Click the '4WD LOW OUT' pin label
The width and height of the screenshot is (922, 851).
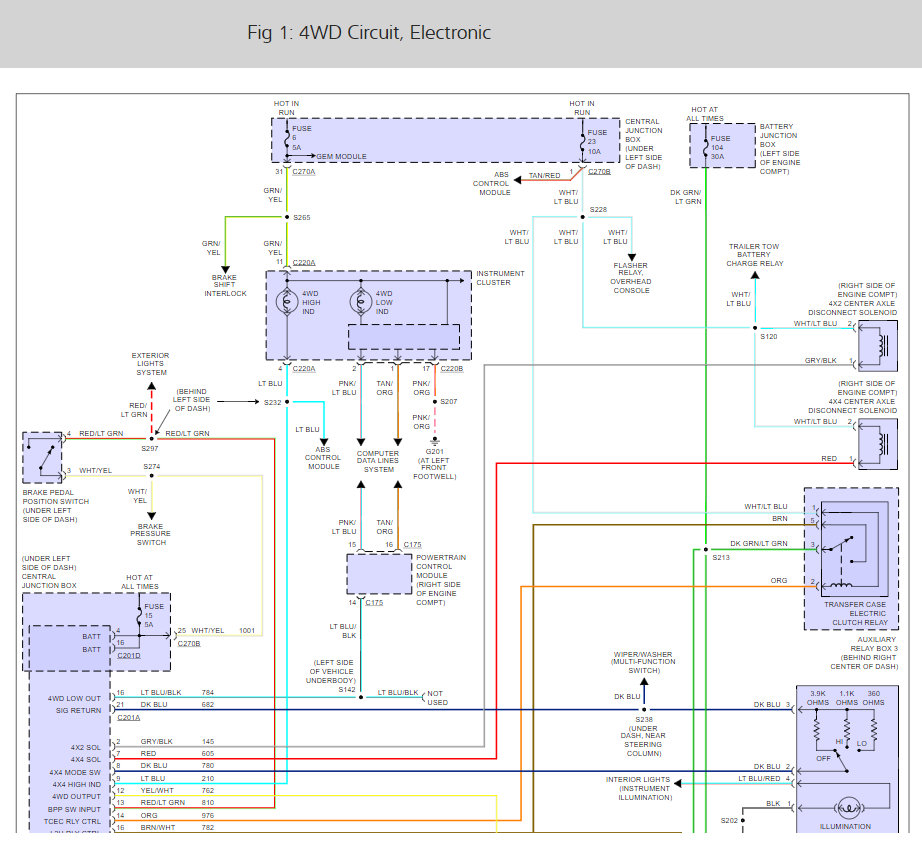click(74, 699)
